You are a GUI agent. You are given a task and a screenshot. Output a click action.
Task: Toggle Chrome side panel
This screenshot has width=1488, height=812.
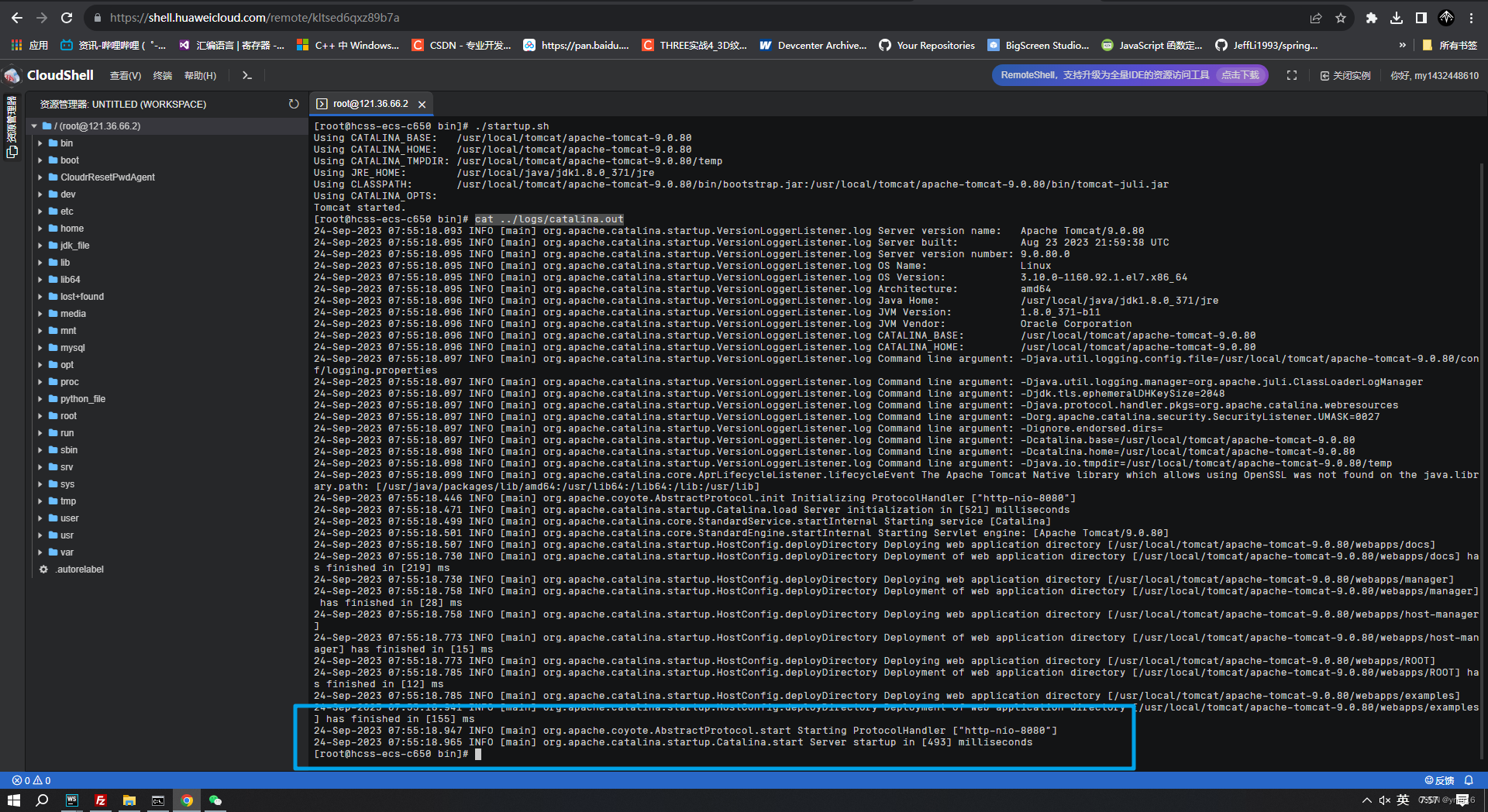(1421, 18)
